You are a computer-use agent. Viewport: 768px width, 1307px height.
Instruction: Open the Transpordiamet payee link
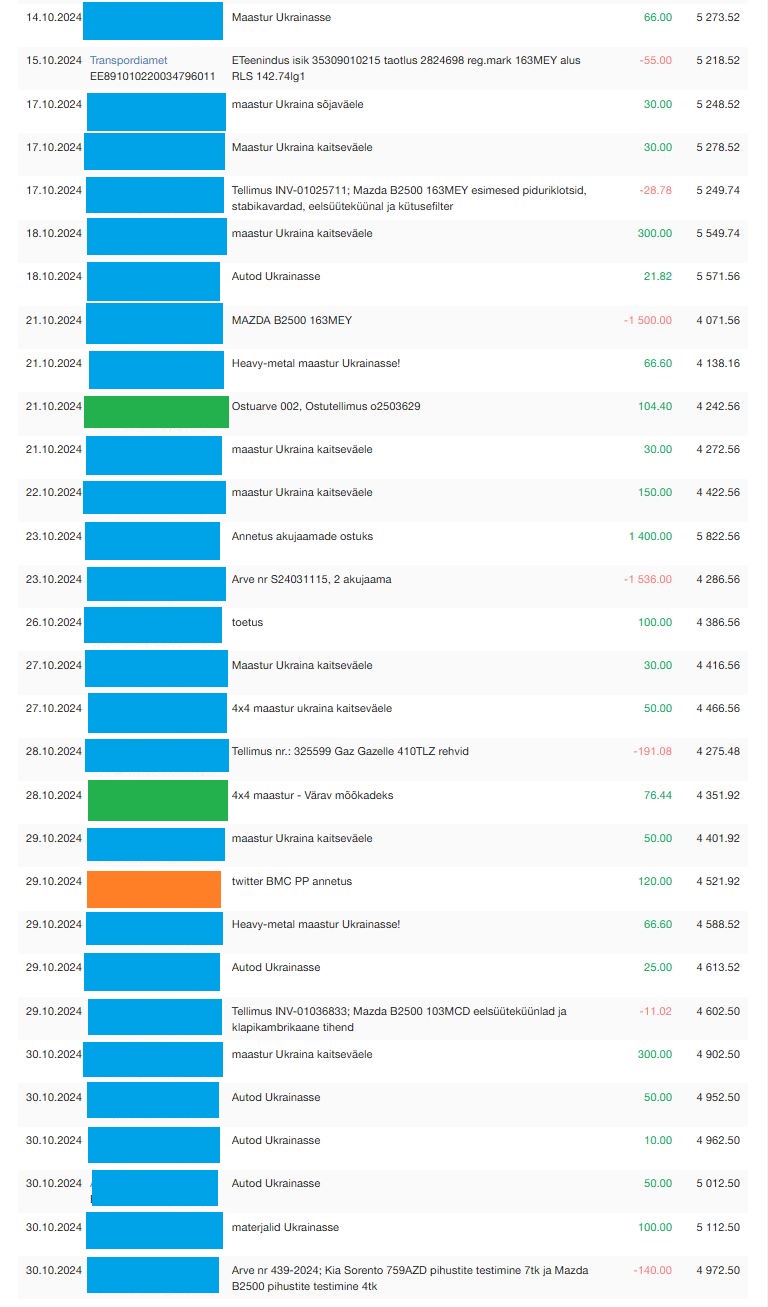(x=128, y=60)
